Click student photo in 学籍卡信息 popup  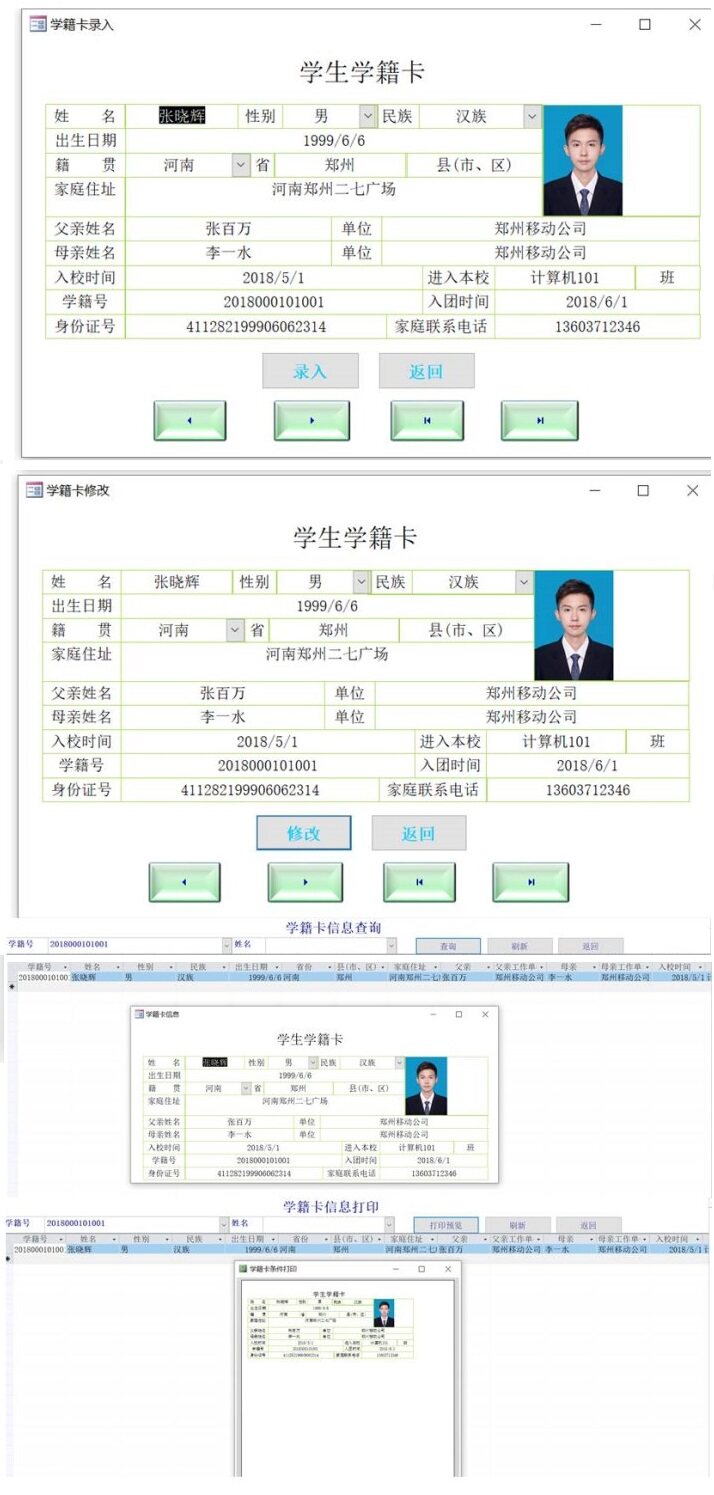click(427, 1086)
